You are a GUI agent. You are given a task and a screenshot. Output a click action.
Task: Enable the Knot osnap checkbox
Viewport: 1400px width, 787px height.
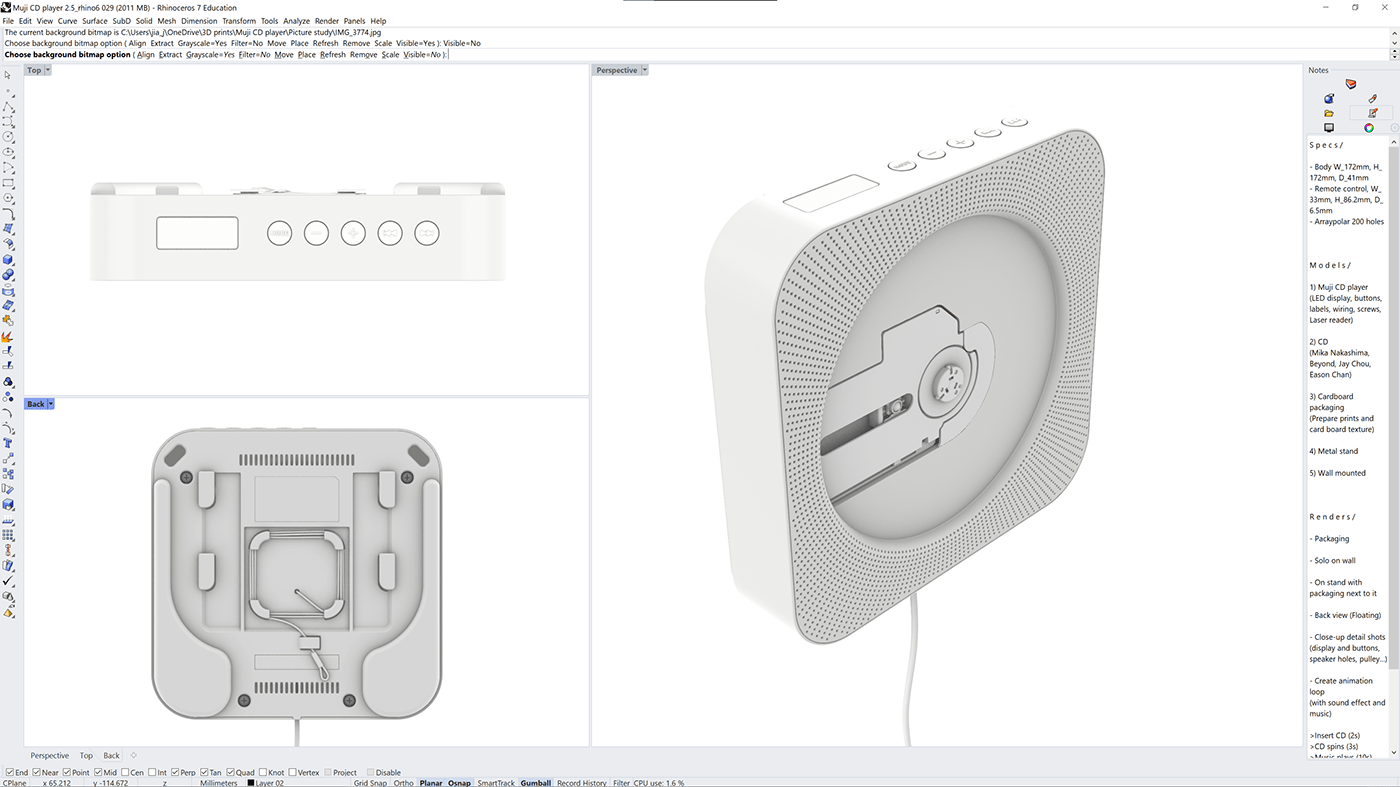pyautogui.click(x=262, y=772)
